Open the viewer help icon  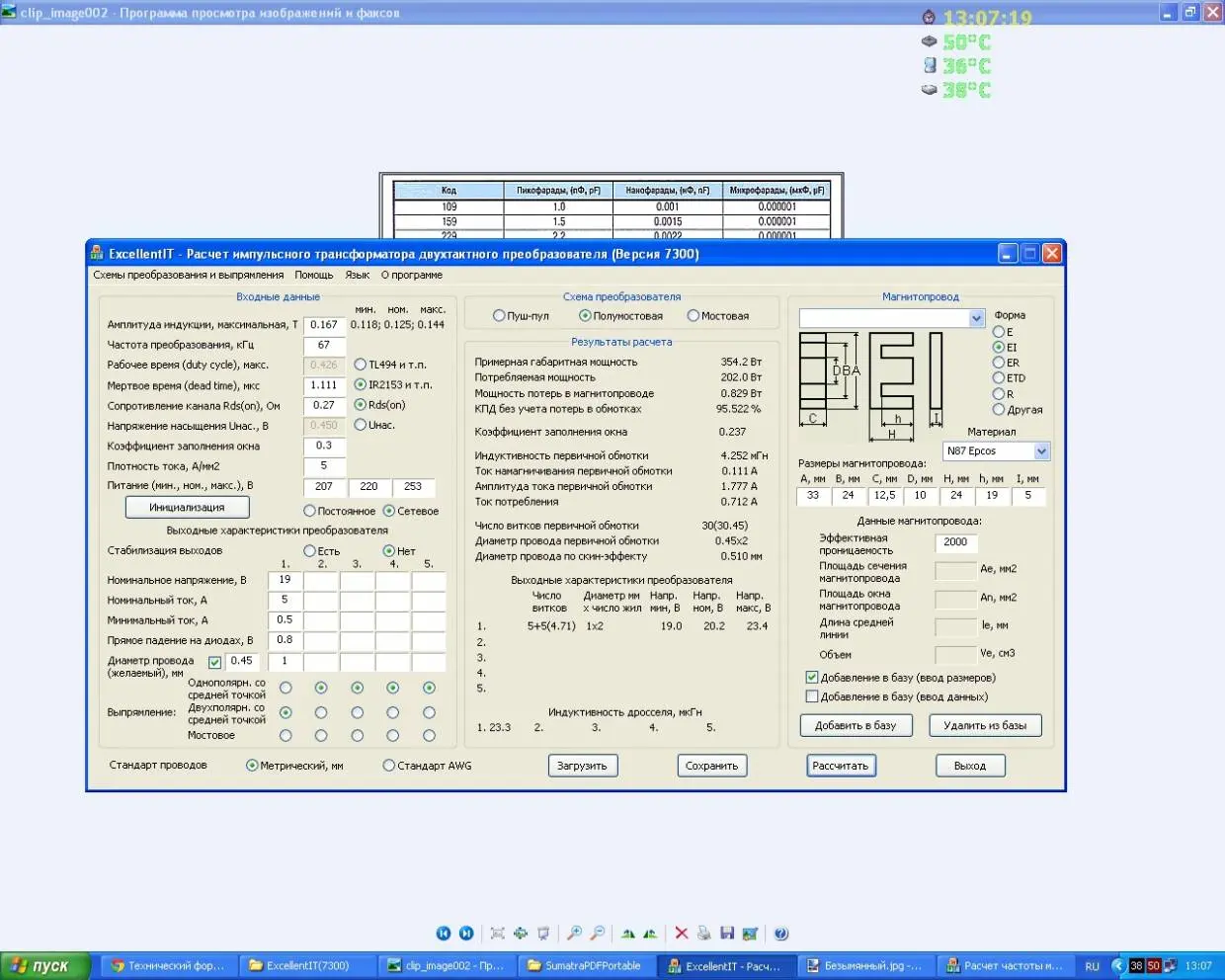coord(780,934)
